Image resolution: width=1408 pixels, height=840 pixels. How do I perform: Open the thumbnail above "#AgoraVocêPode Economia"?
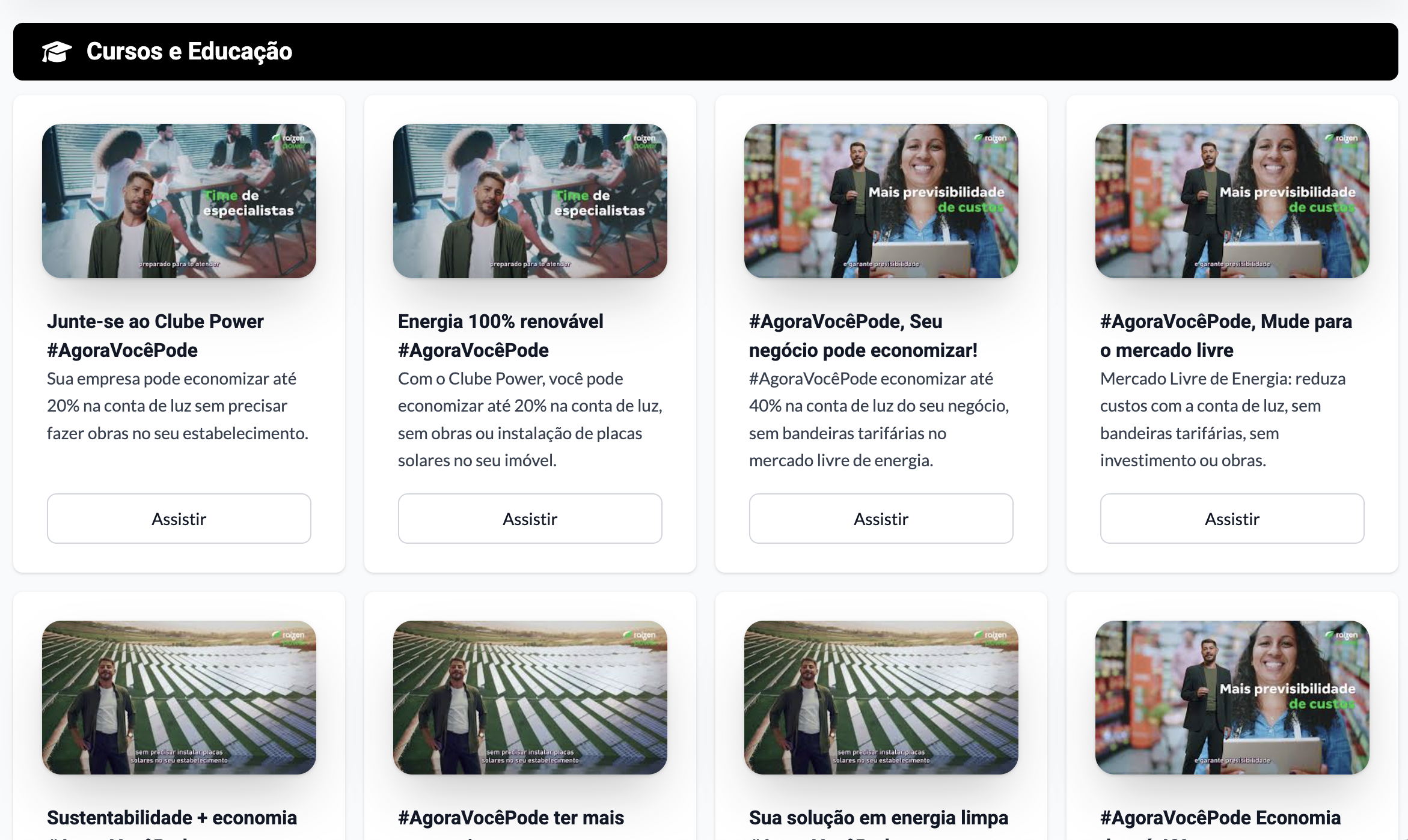click(x=1232, y=697)
